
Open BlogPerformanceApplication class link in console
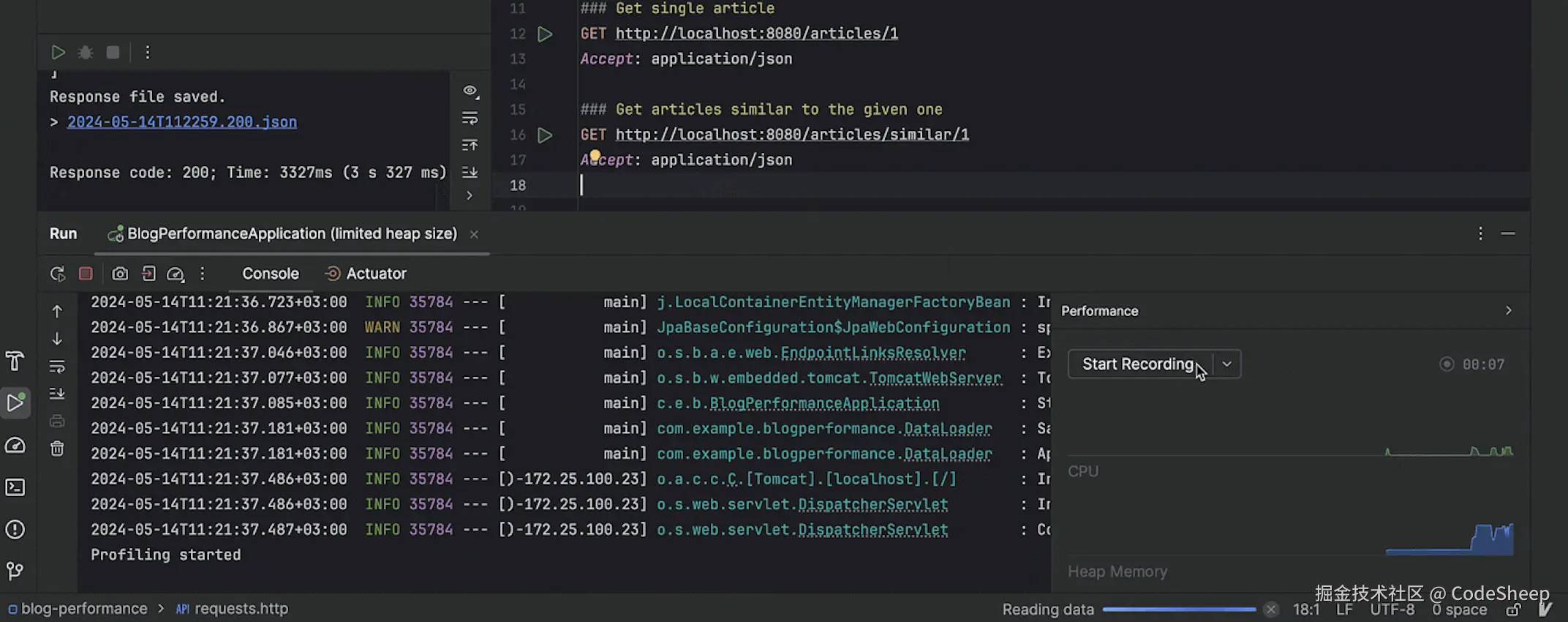pos(824,403)
